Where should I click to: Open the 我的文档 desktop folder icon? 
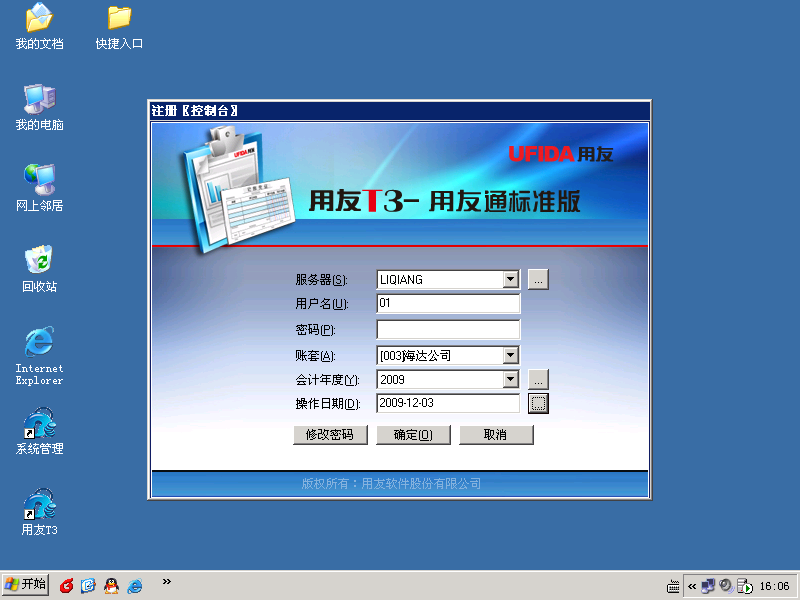(x=39, y=26)
